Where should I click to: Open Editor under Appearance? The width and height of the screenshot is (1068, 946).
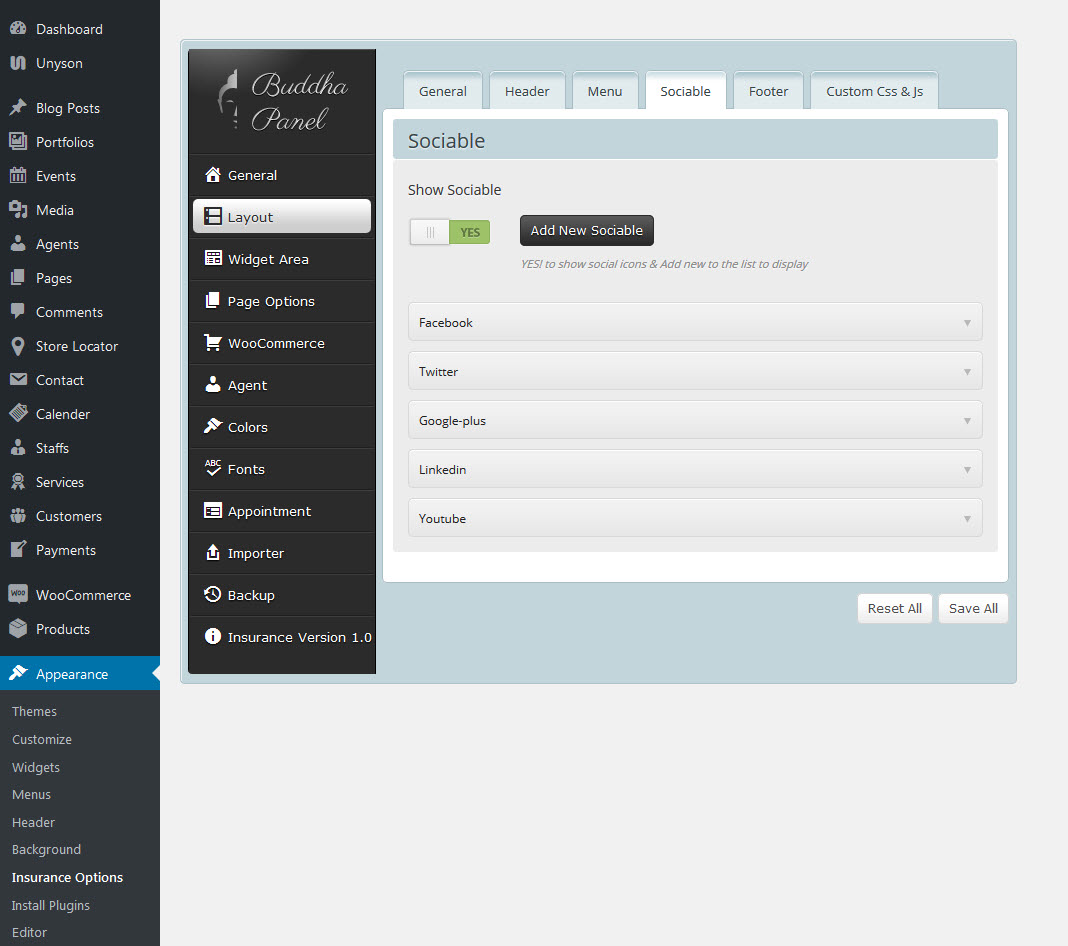pyautogui.click(x=29, y=932)
